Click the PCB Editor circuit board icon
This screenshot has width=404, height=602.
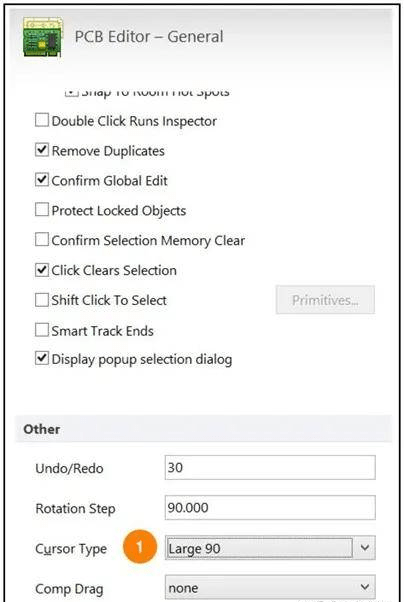[x=43, y=37]
